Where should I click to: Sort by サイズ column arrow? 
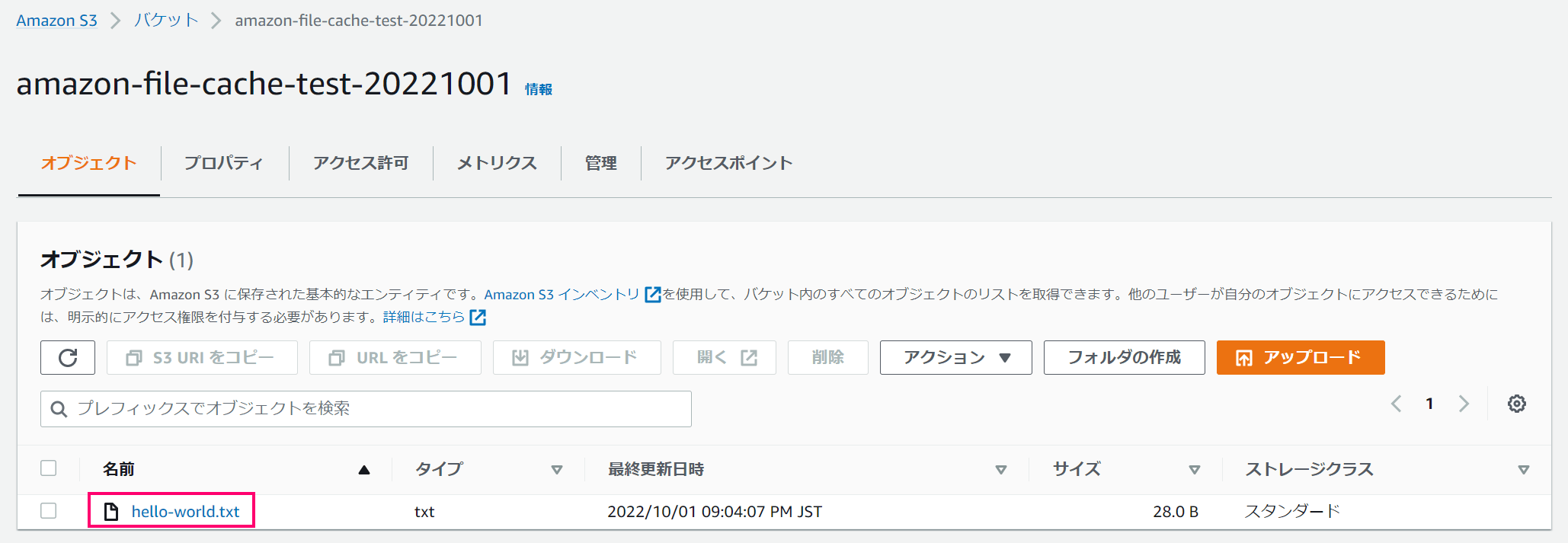[1195, 470]
